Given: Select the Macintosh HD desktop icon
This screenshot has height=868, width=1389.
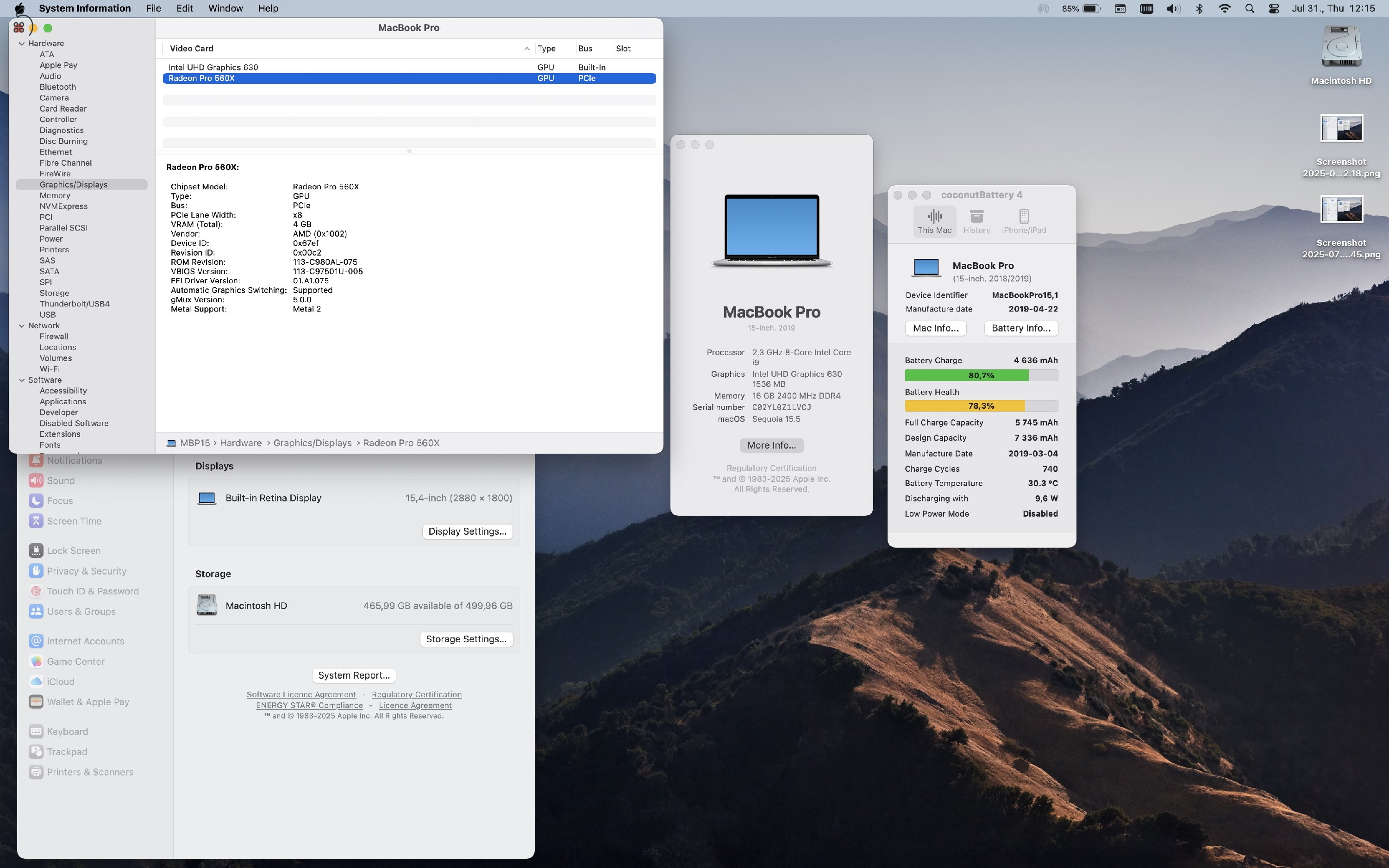Looking at the screenshot, I should [1341, 55].
